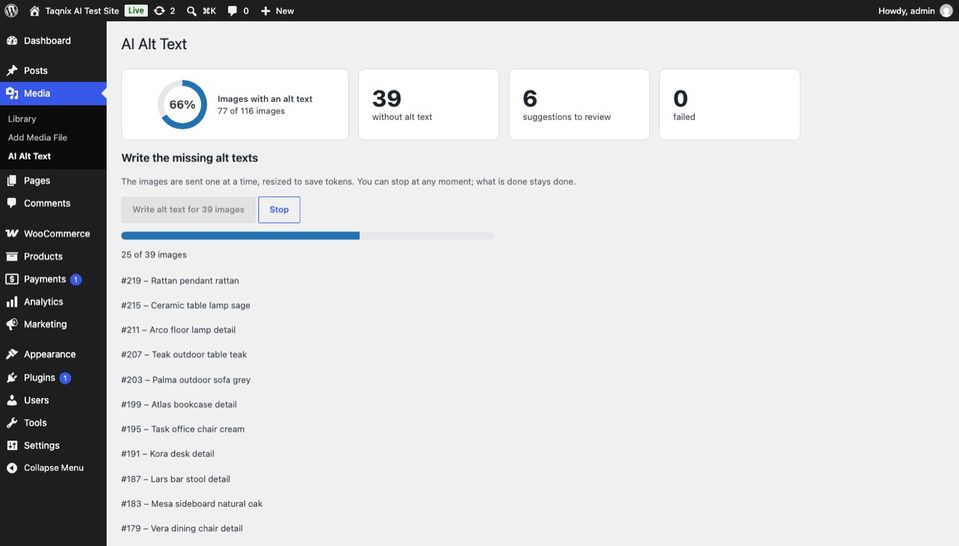Click the Marketing megaphone icon
The height and width of the screenshot is (546, 959).
click(x=12, y=324)
